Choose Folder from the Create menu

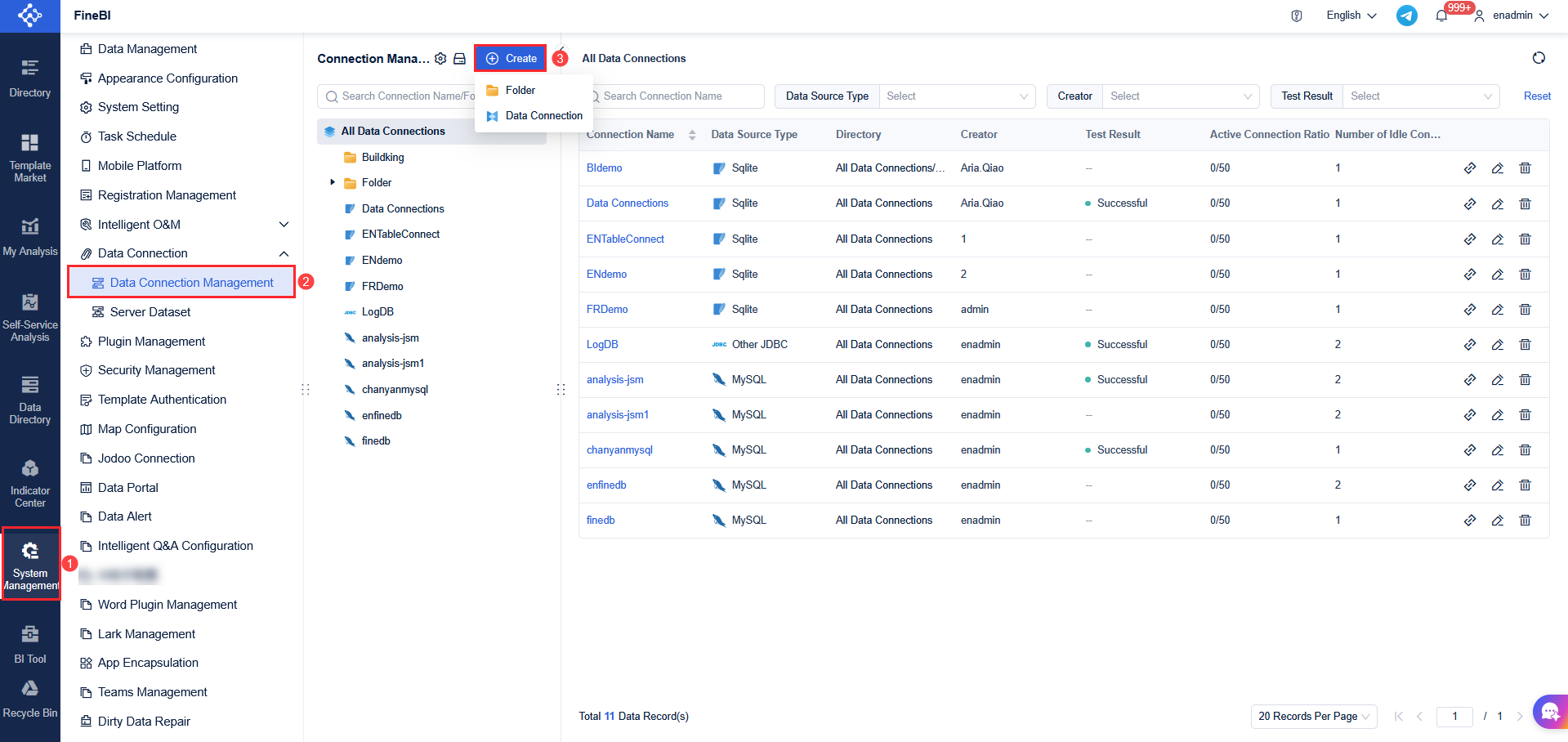tap(534, 91)
